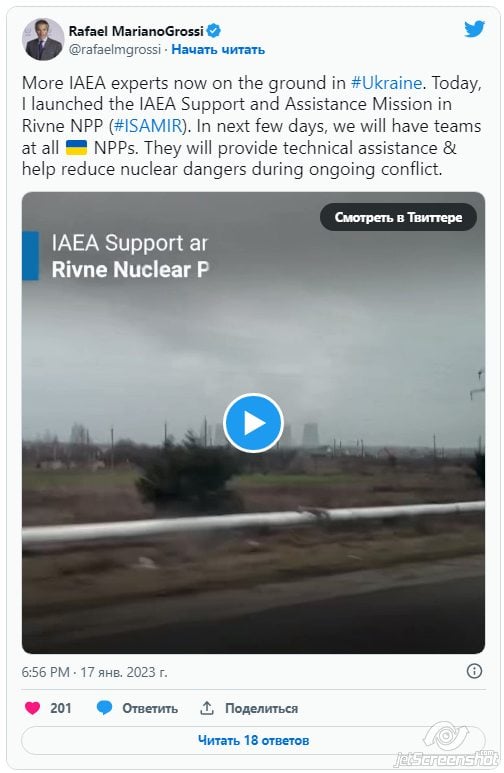The image size is (504, 773).
Task: Click the share upload arrow icon
Action: pos(207,708)
